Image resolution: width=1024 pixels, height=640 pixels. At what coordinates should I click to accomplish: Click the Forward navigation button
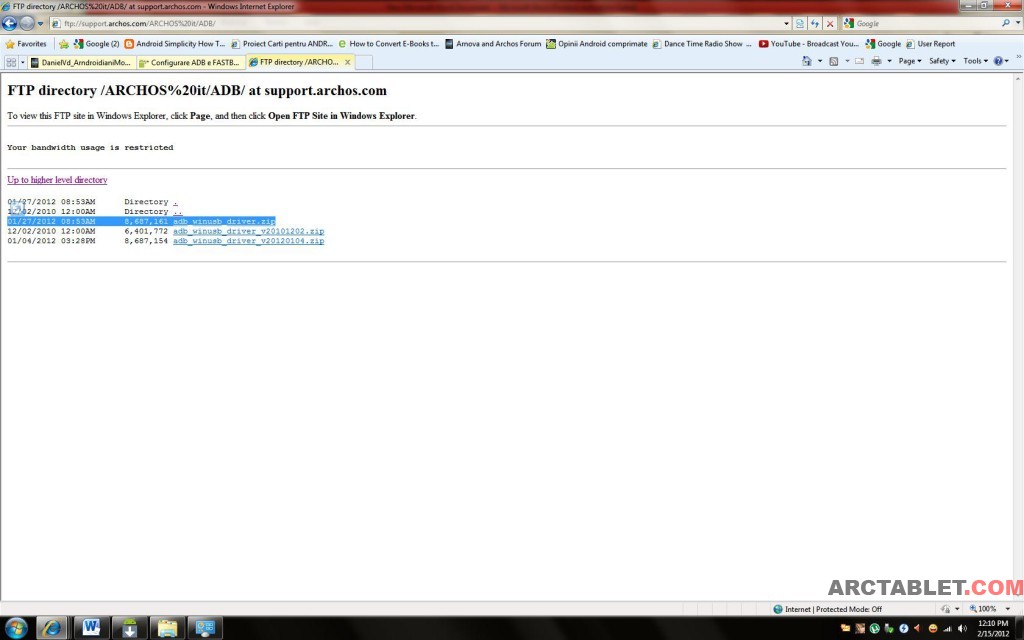[x=26, y=24]
